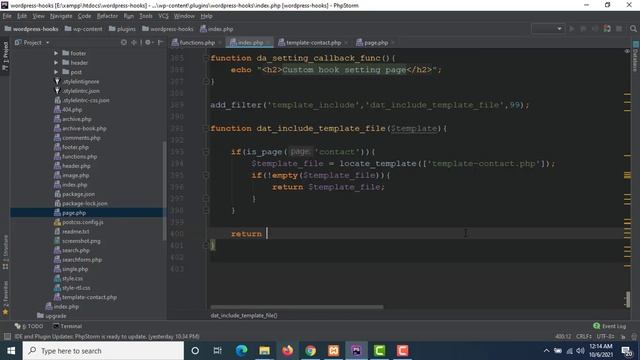The image size is (640, 360).
Task: Click the line:column position indicator
Action: point(563,337)
